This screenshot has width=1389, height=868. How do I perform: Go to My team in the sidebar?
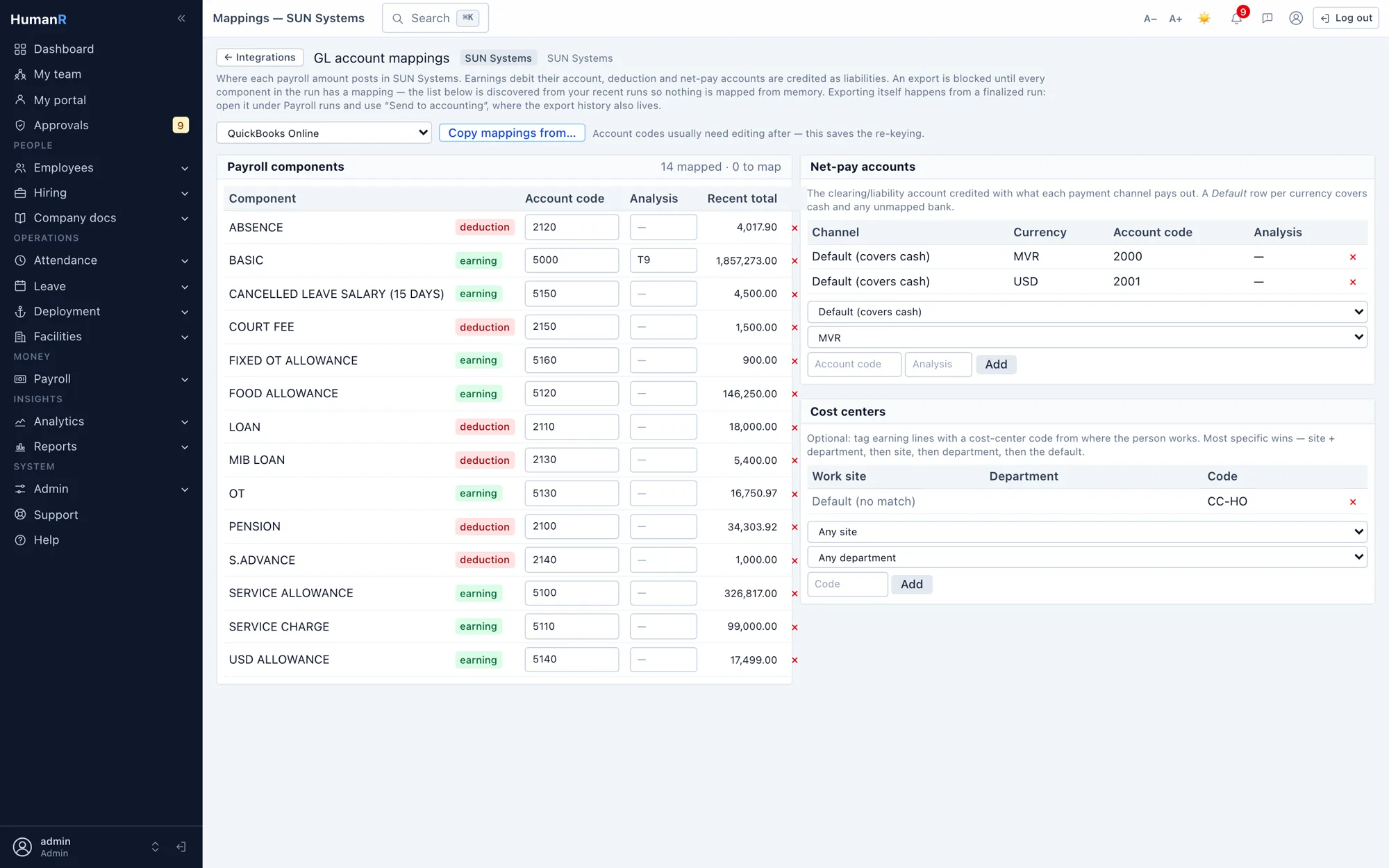point(101,74)
